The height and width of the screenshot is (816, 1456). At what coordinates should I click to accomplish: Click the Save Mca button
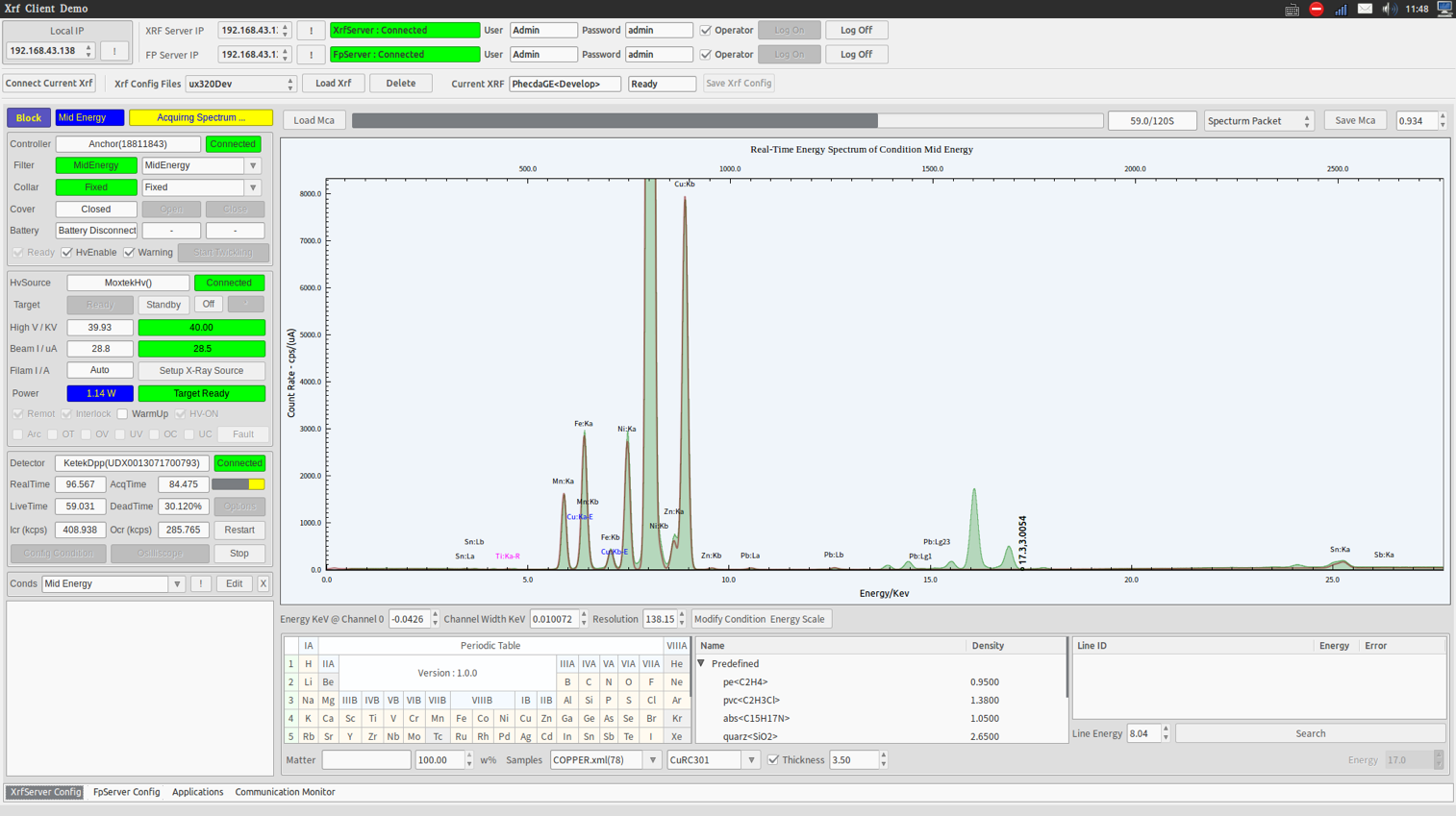point(1355,121)
